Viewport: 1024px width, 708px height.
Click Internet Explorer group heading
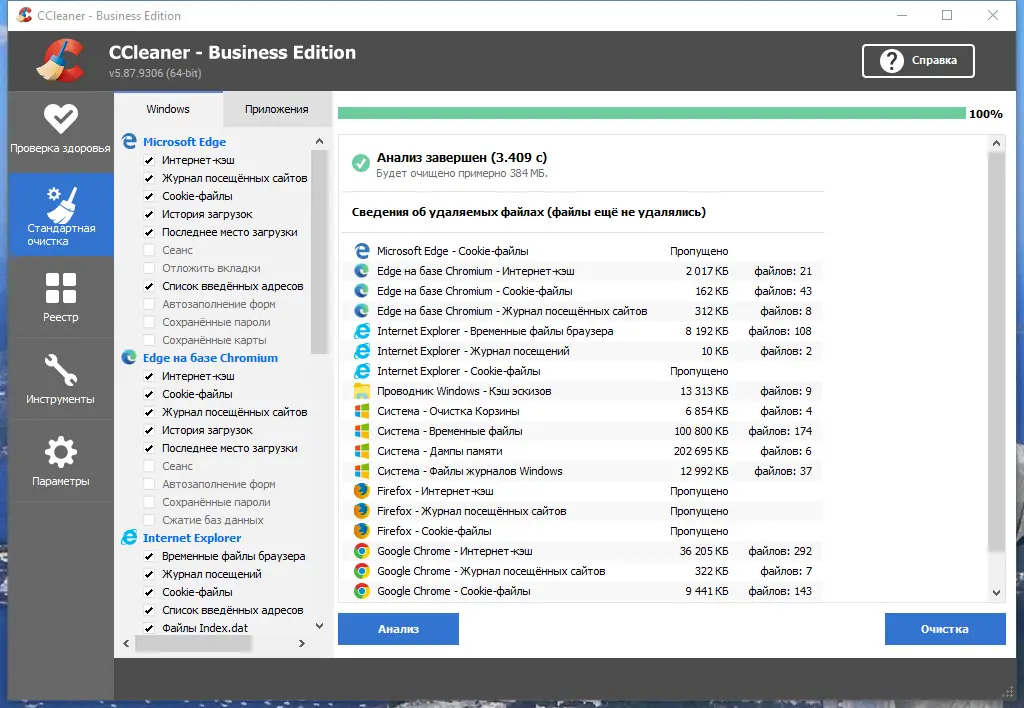pyautogui.click(x=192, y=538)
